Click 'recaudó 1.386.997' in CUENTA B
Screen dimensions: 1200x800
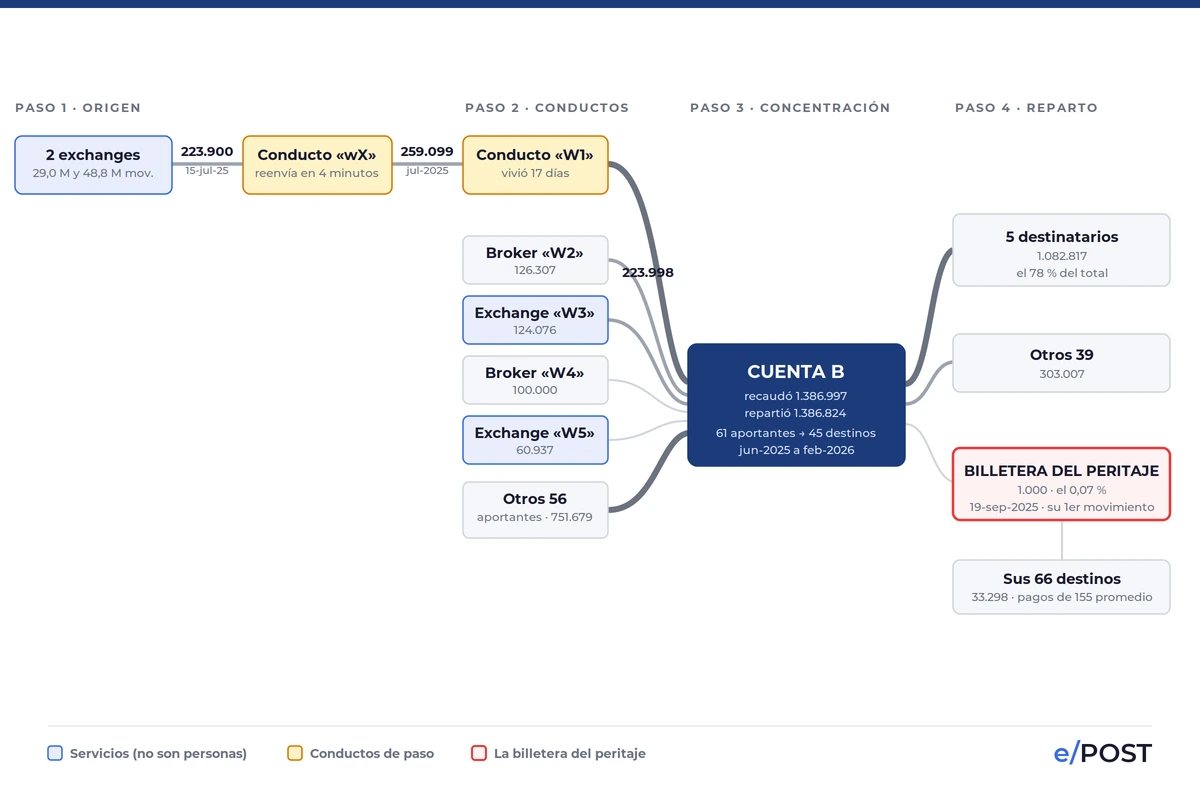click(x=796, y=397)
